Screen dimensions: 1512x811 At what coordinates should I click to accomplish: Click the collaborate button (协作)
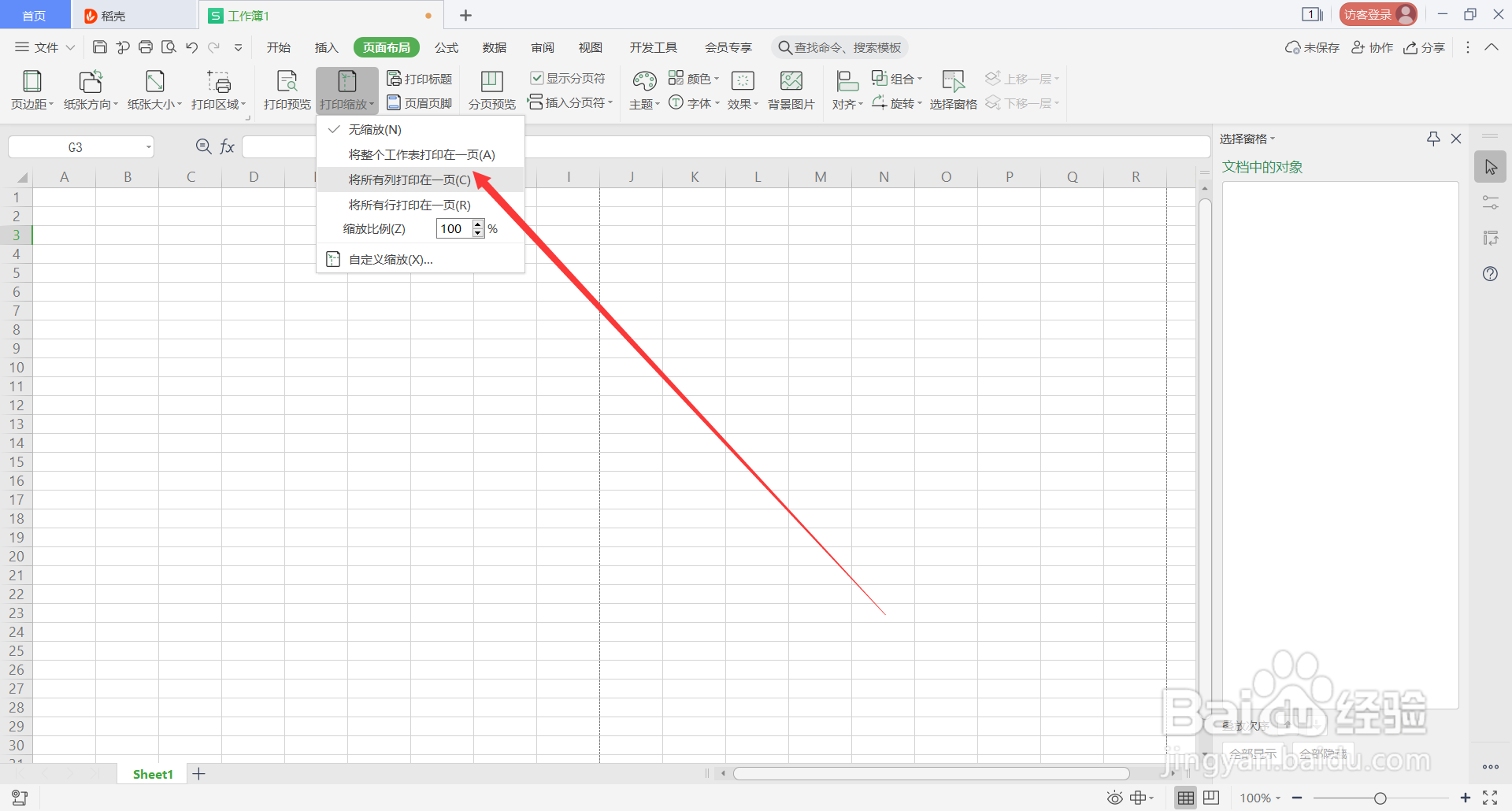(1373, 47)
